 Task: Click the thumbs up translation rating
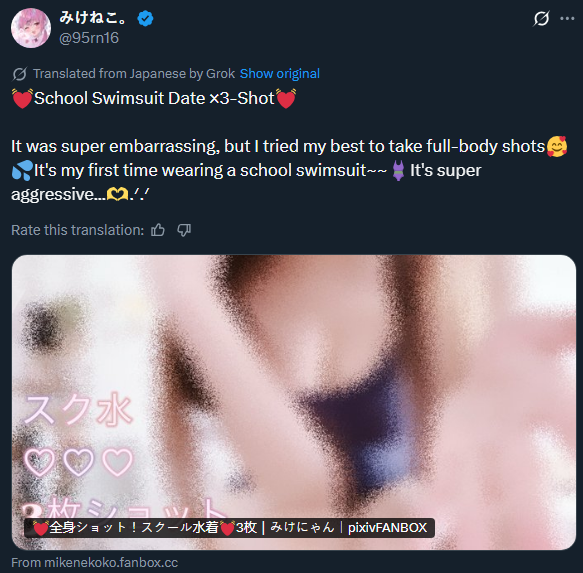(158, 230)
